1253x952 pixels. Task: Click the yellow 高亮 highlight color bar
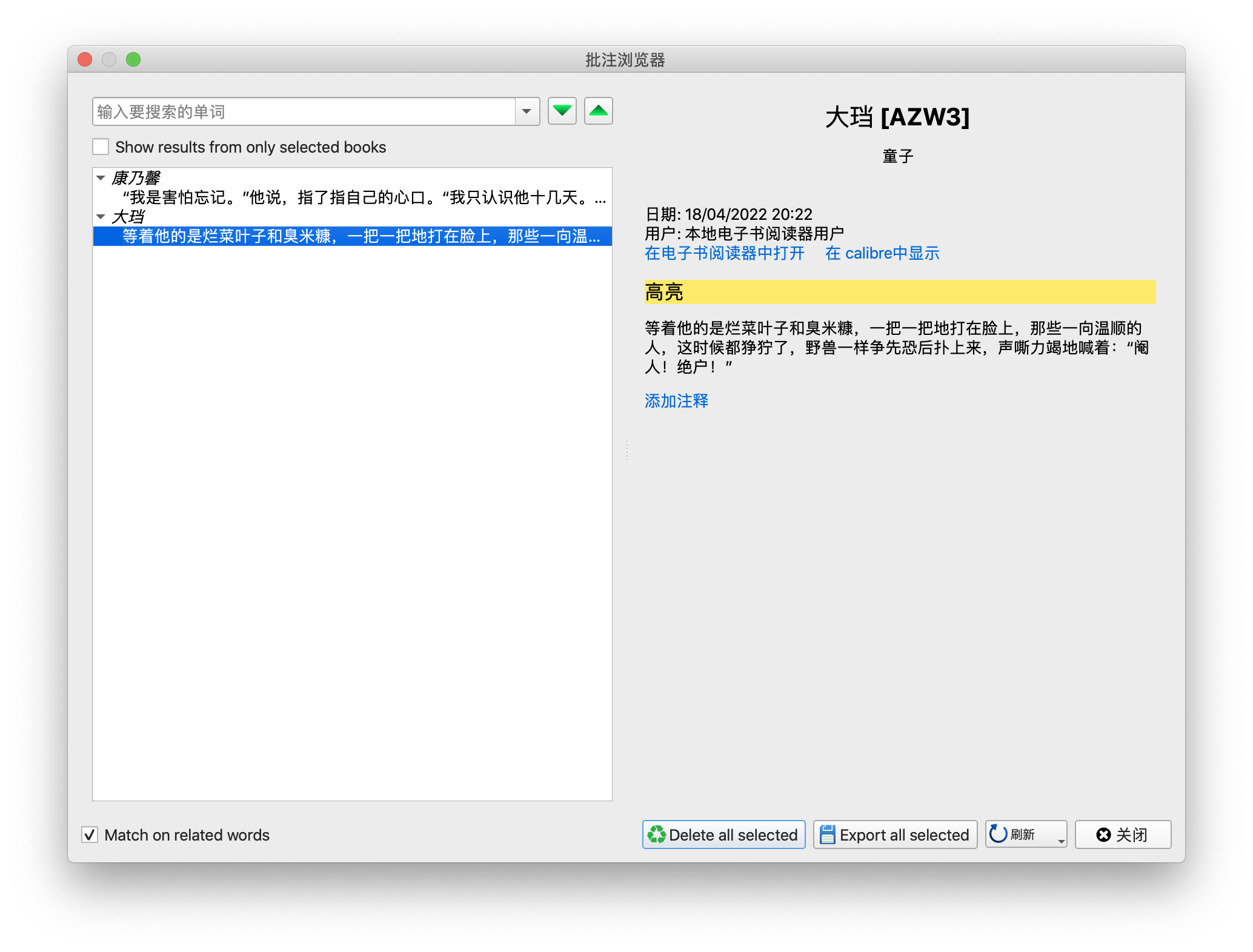pyautogui.click(x=899, y=292)
